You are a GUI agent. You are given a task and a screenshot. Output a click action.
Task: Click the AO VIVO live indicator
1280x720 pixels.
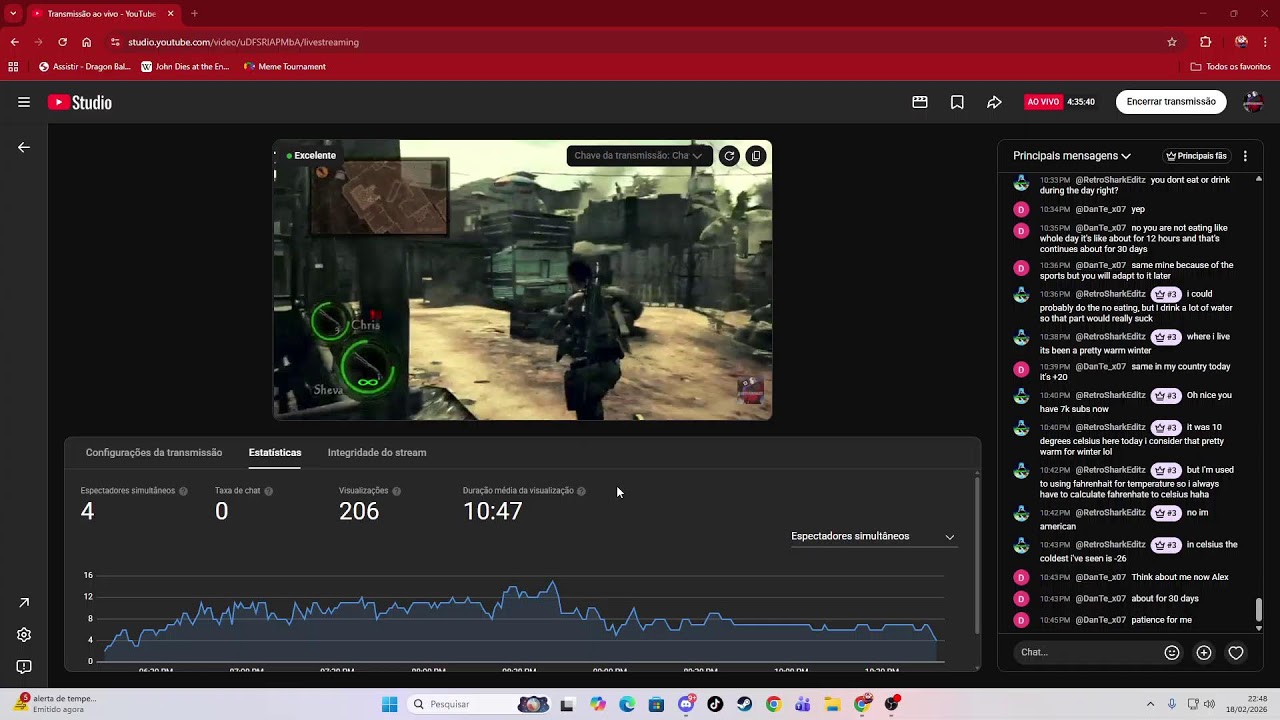click(1043, 102)
